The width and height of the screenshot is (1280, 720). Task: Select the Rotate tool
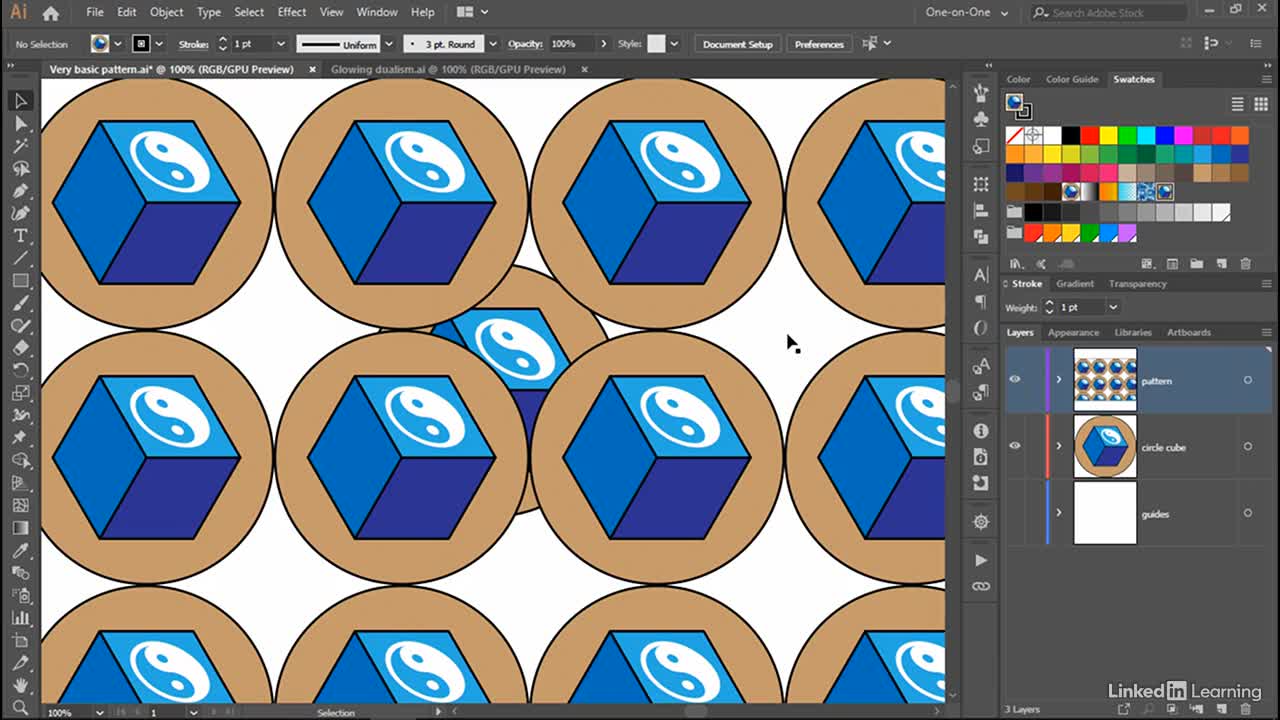pyautogui.click(x=20, y=370)
